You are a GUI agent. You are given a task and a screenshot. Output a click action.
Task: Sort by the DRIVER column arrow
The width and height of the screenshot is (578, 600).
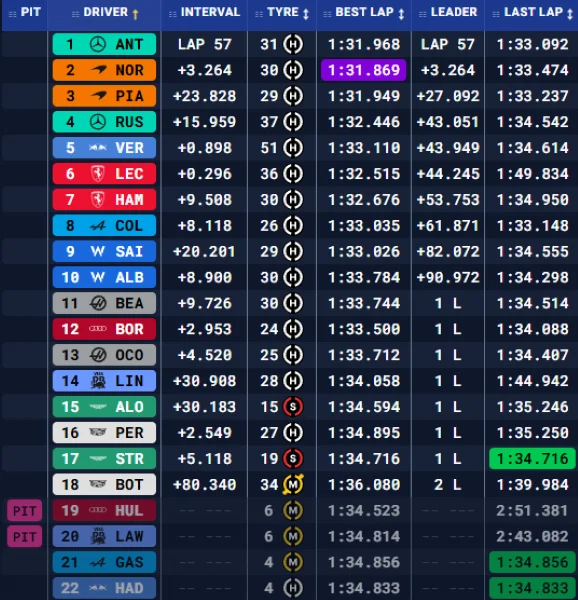coord(135,14)
